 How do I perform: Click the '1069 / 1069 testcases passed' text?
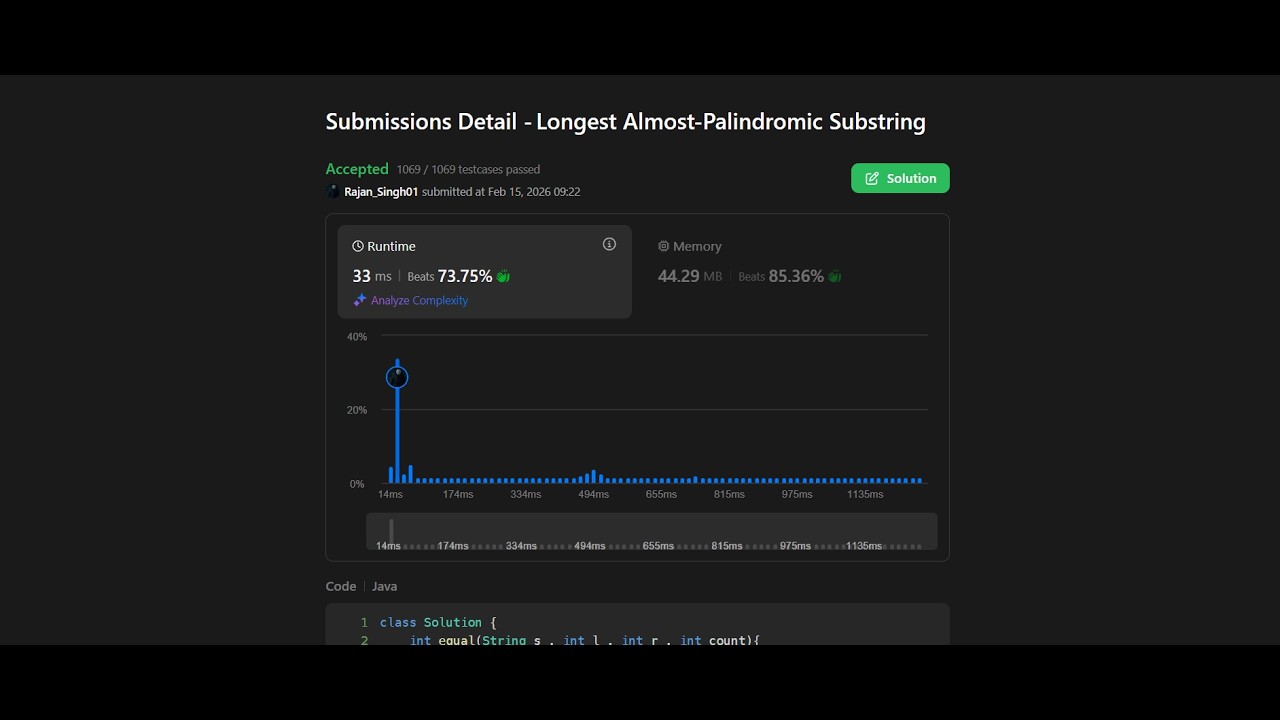pos(468,169)
